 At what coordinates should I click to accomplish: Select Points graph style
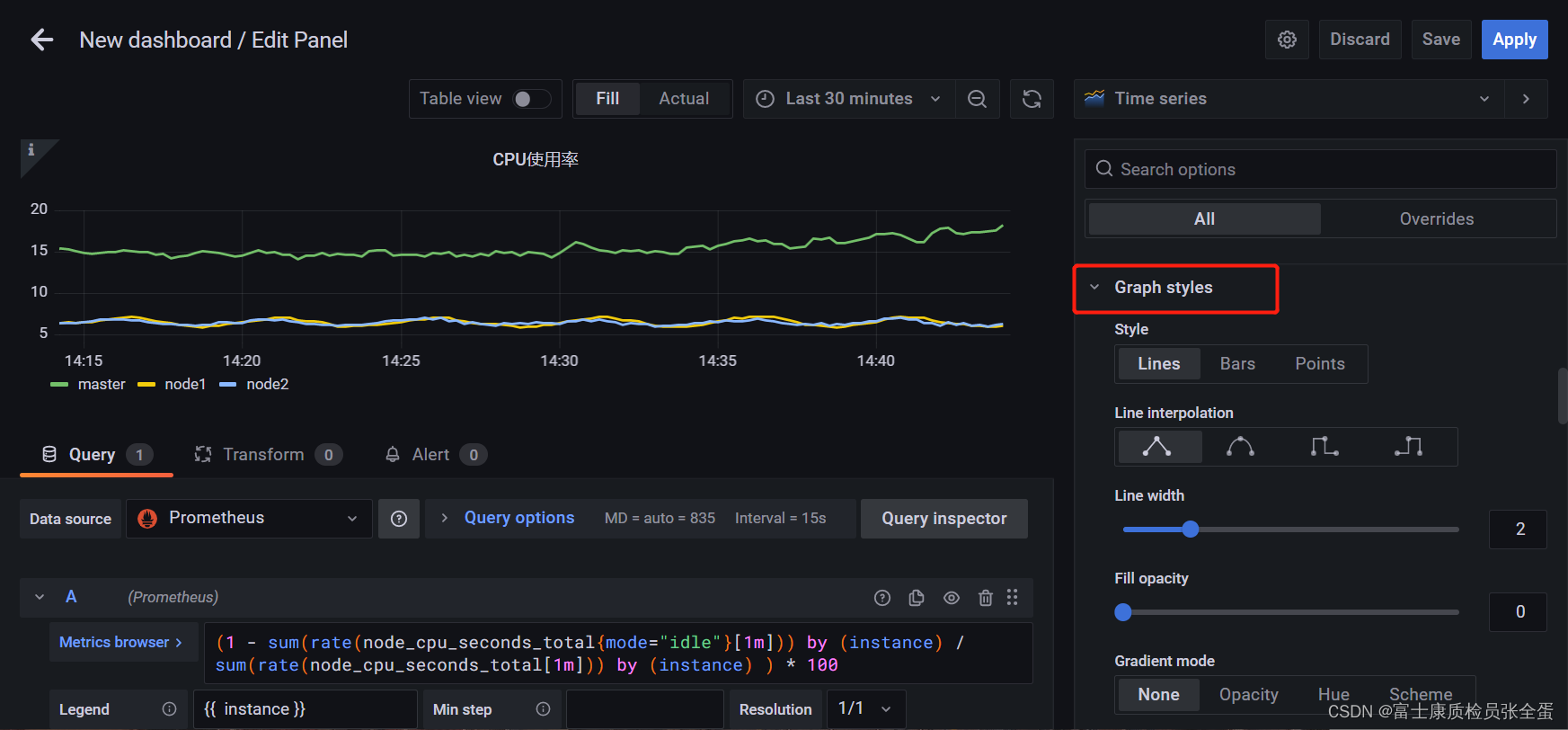(1320, 364)
